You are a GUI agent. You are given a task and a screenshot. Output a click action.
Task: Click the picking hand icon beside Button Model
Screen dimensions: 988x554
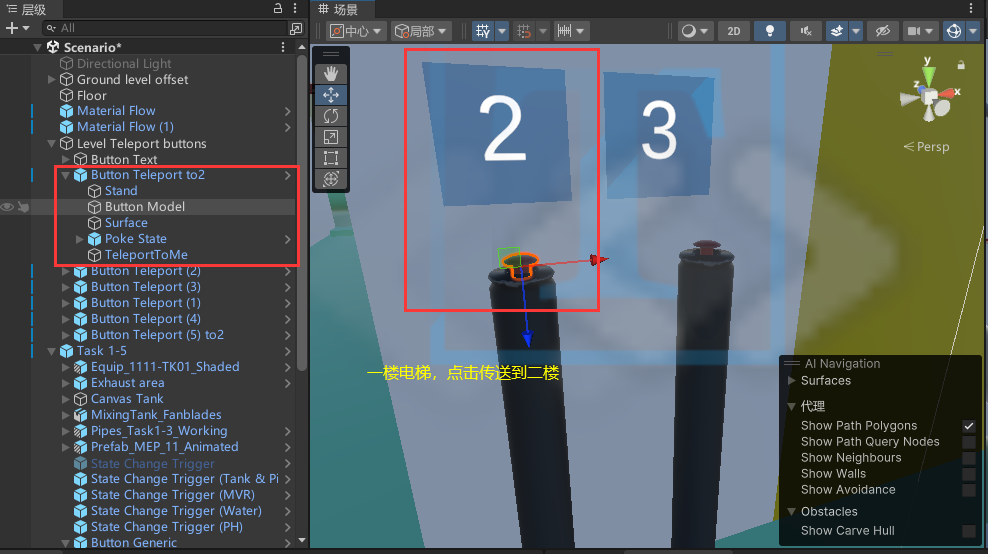click(x=22, y=207)
